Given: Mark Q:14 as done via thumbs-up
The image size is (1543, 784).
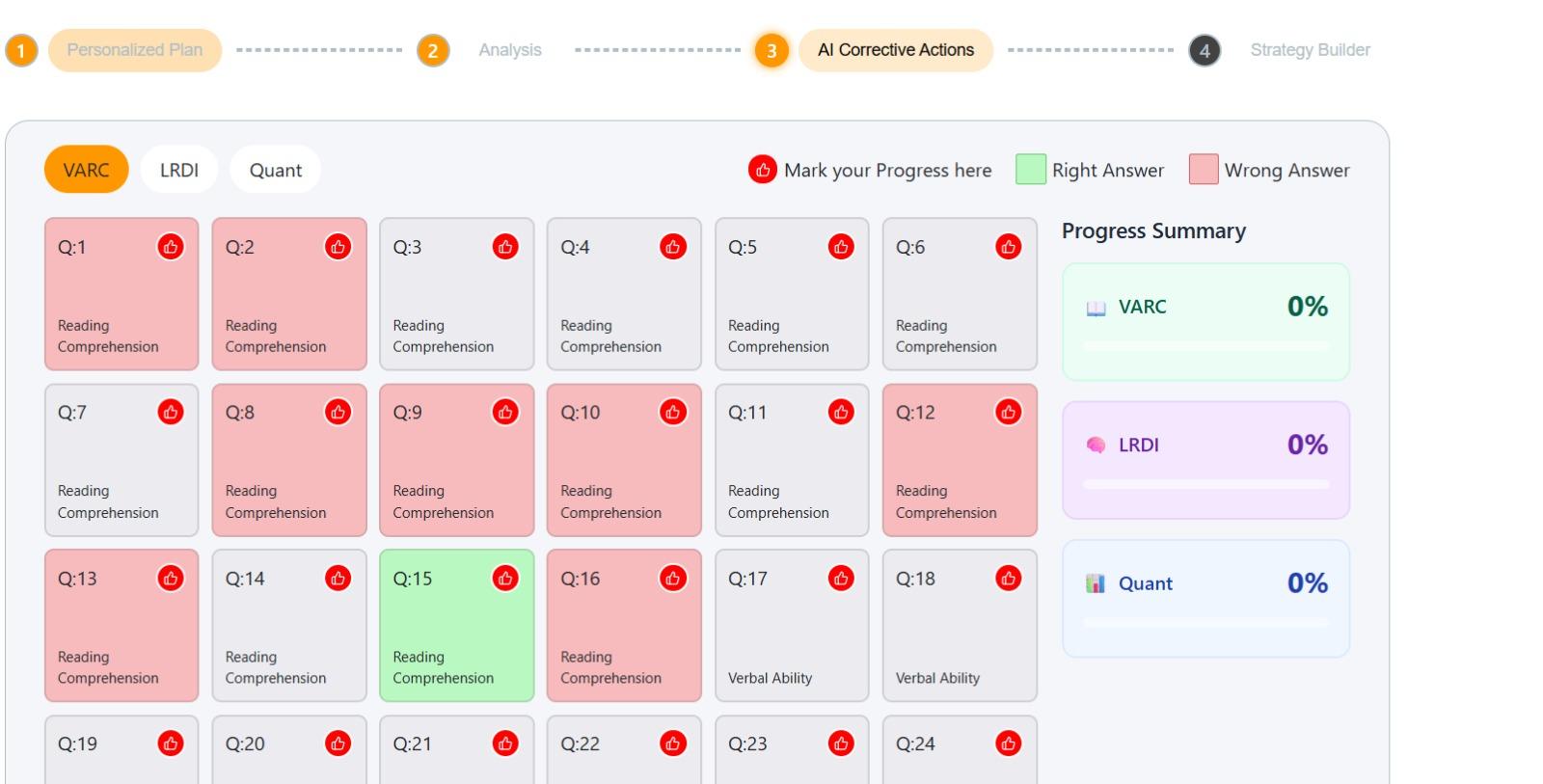Looking at the screenshot, I should (x=338, y=579).
